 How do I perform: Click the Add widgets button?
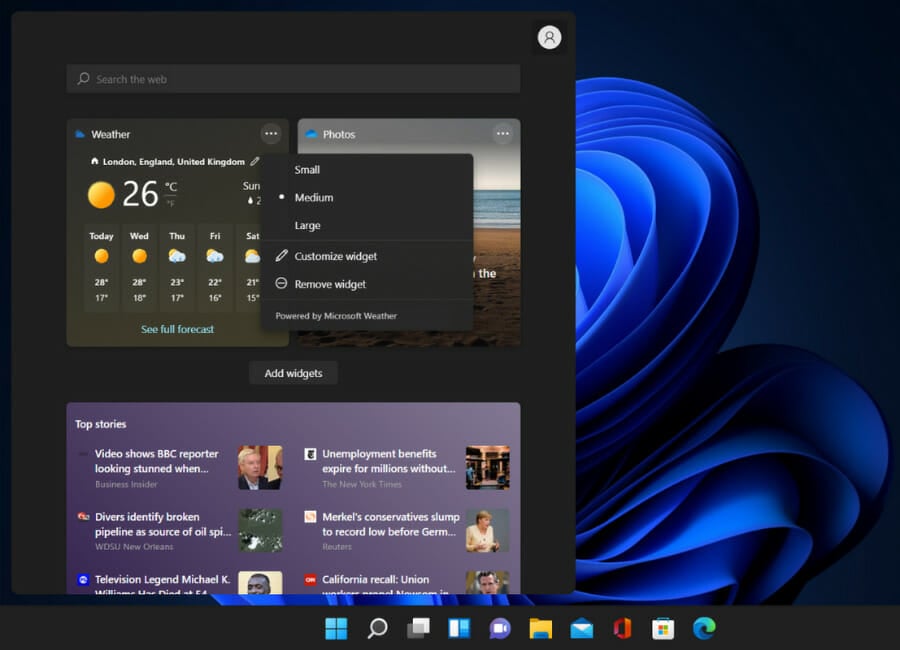click(x=292, y=372)
